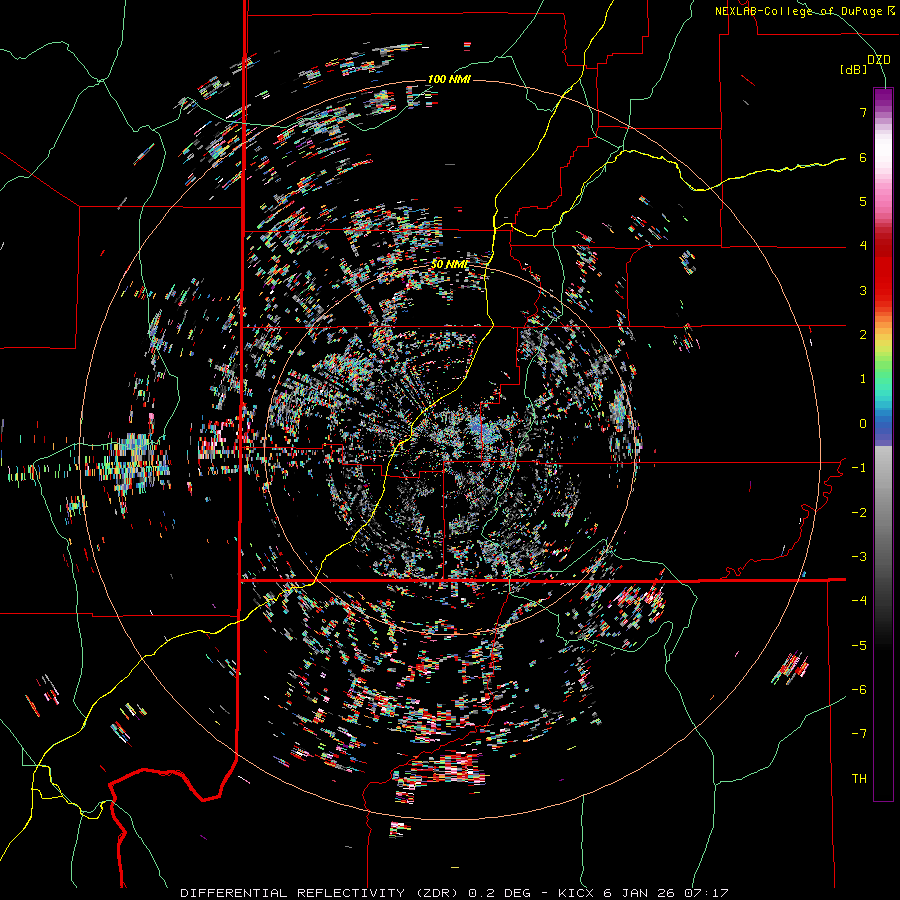Click the legend value 3
Image resolution: width=900 pixels, height=900 pixels.
pos(863,290)
